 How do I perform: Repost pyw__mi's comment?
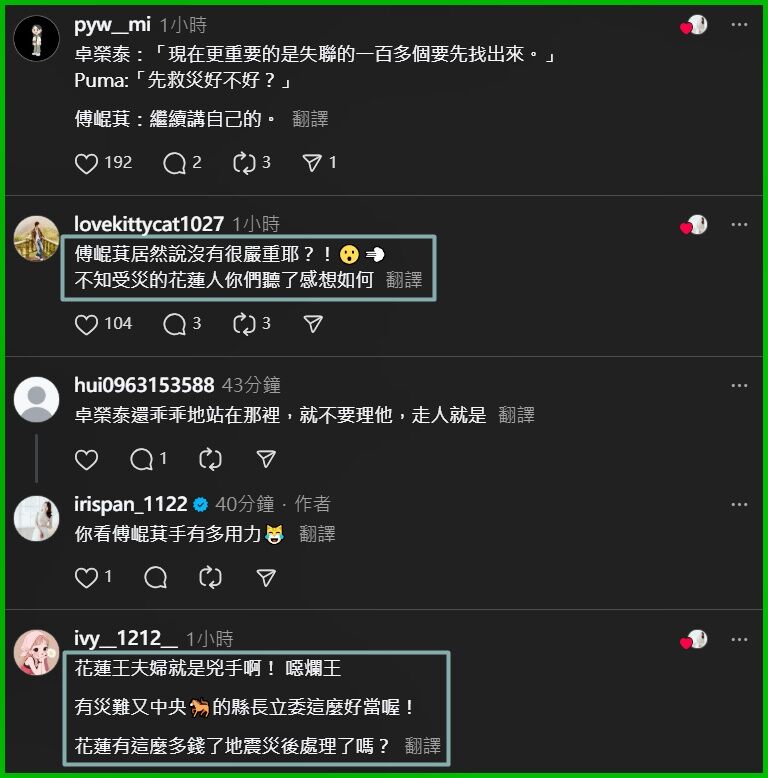pyautogui.click(x=245, y=163)
